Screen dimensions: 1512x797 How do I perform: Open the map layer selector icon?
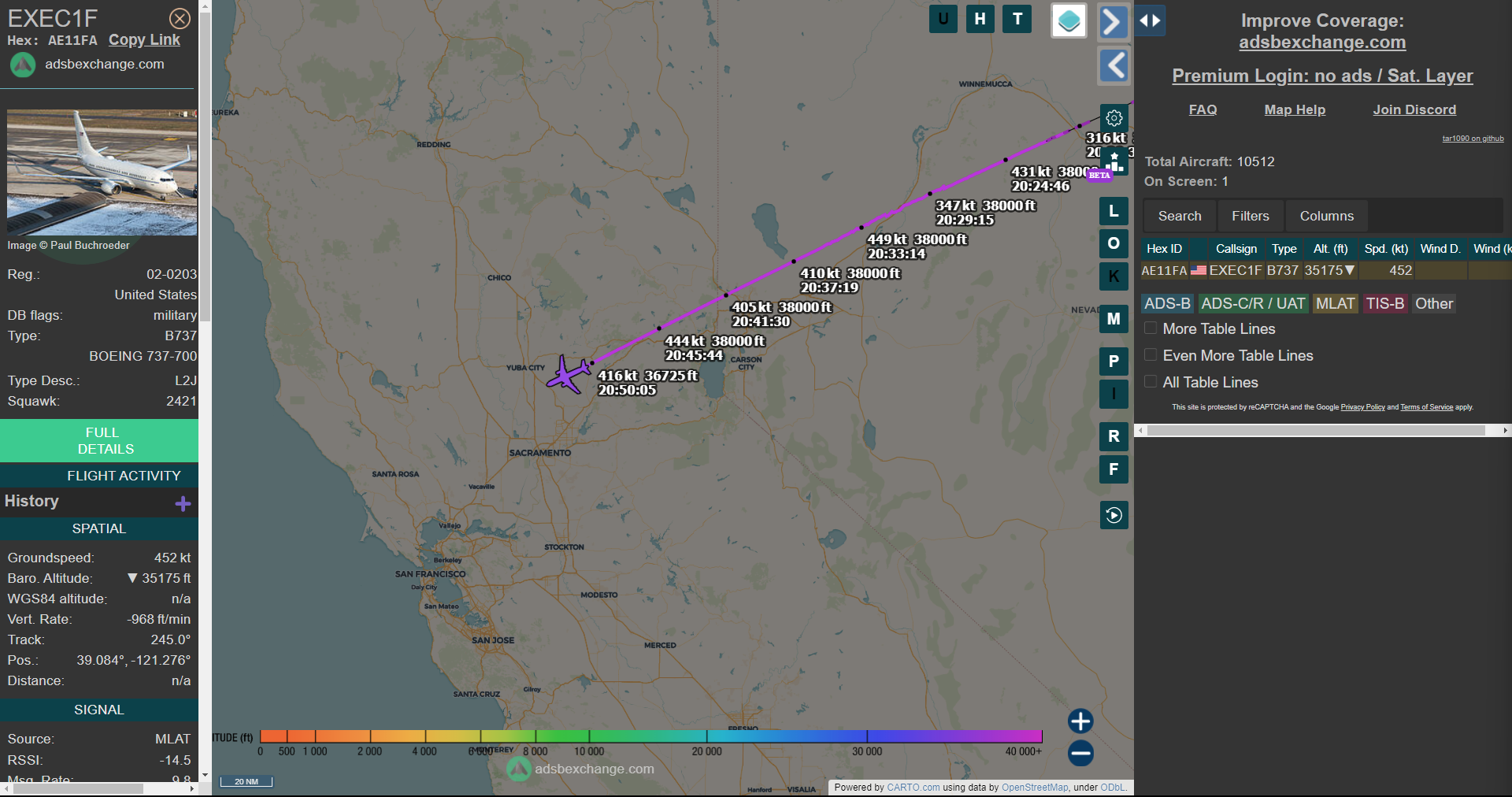point(1069,20)
